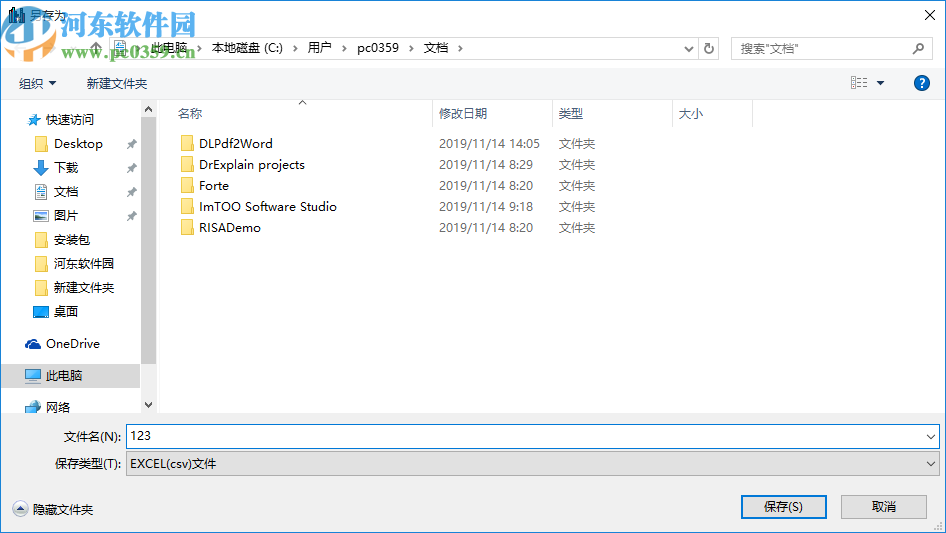The width and height of the screenshot is (946, 533).
Task: Click the pin icon next to 图片
Action: [x=131, y=216]
